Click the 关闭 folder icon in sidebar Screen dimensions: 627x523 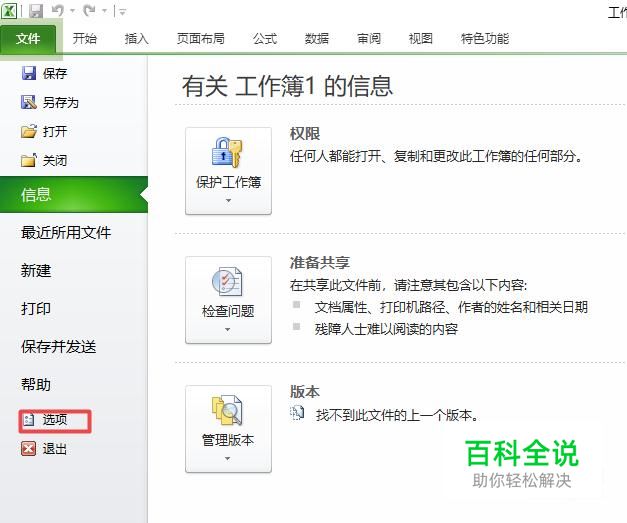point(28,160)
